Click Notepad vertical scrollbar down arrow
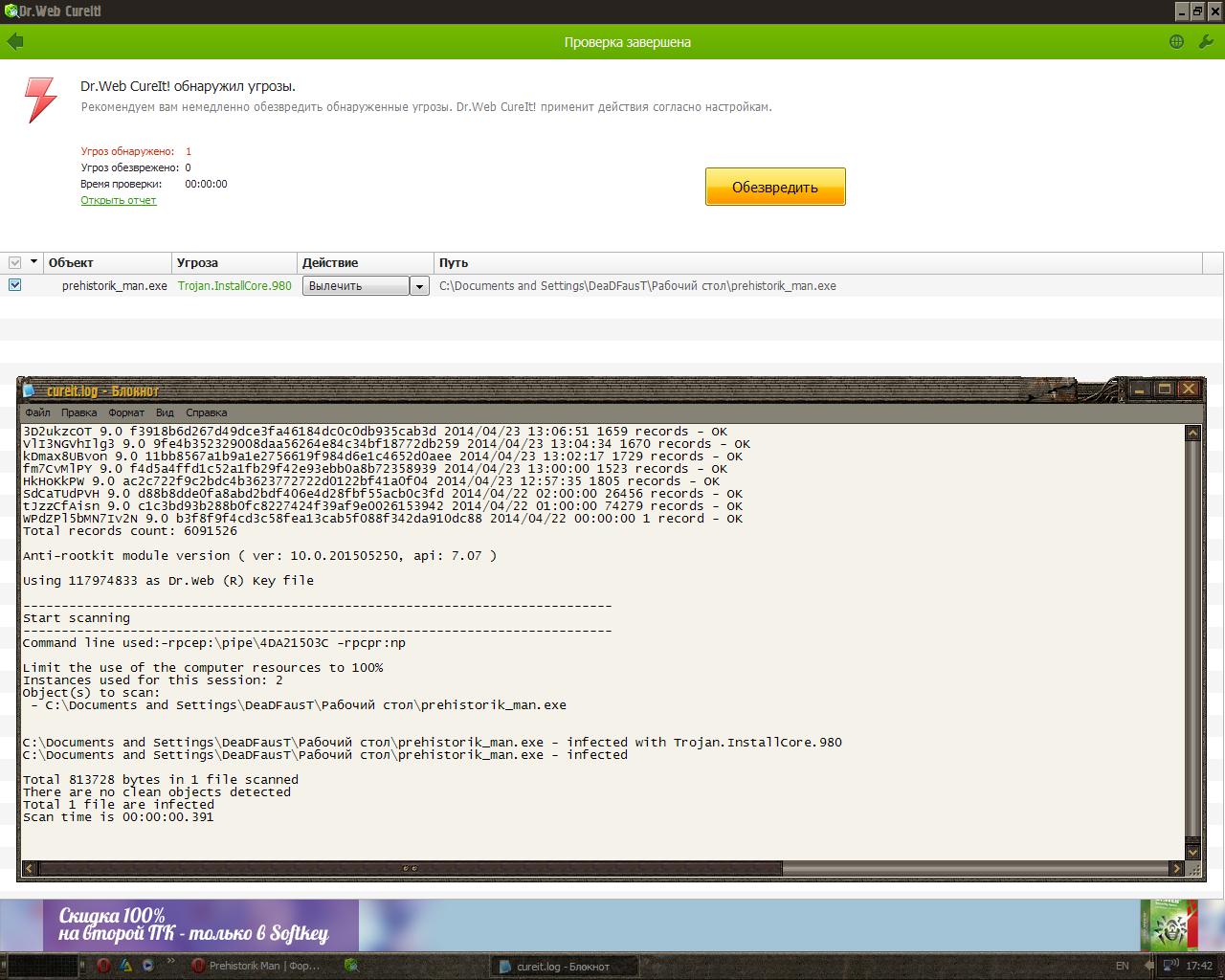Viewport: 1225px width, 980px height. [x=1192, y=852]
